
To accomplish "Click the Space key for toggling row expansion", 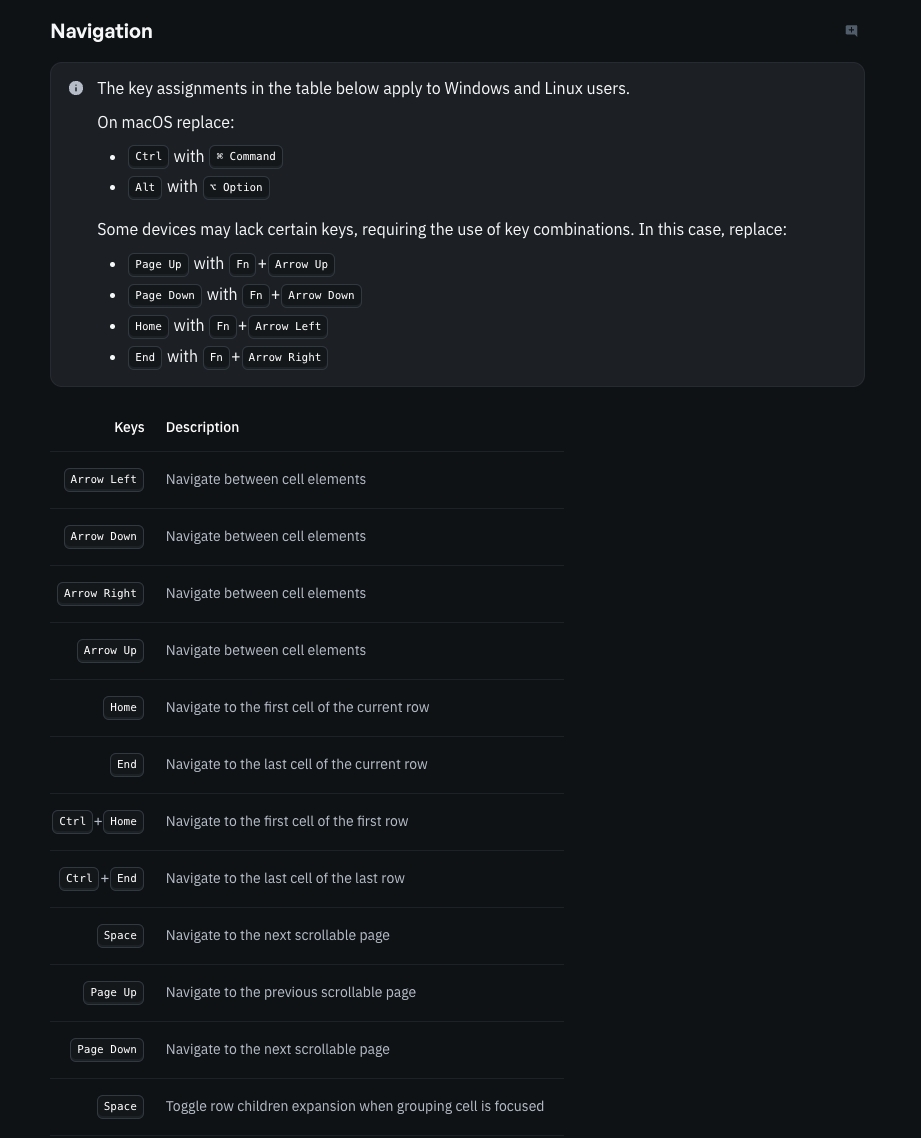I will click(120, 1107).
